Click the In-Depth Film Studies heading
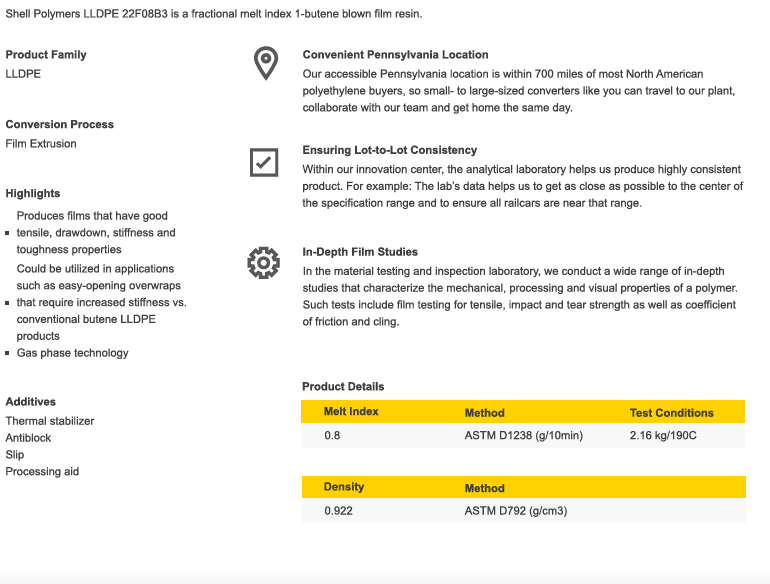This screenshot has height=584, width=770. coord(360,252)
